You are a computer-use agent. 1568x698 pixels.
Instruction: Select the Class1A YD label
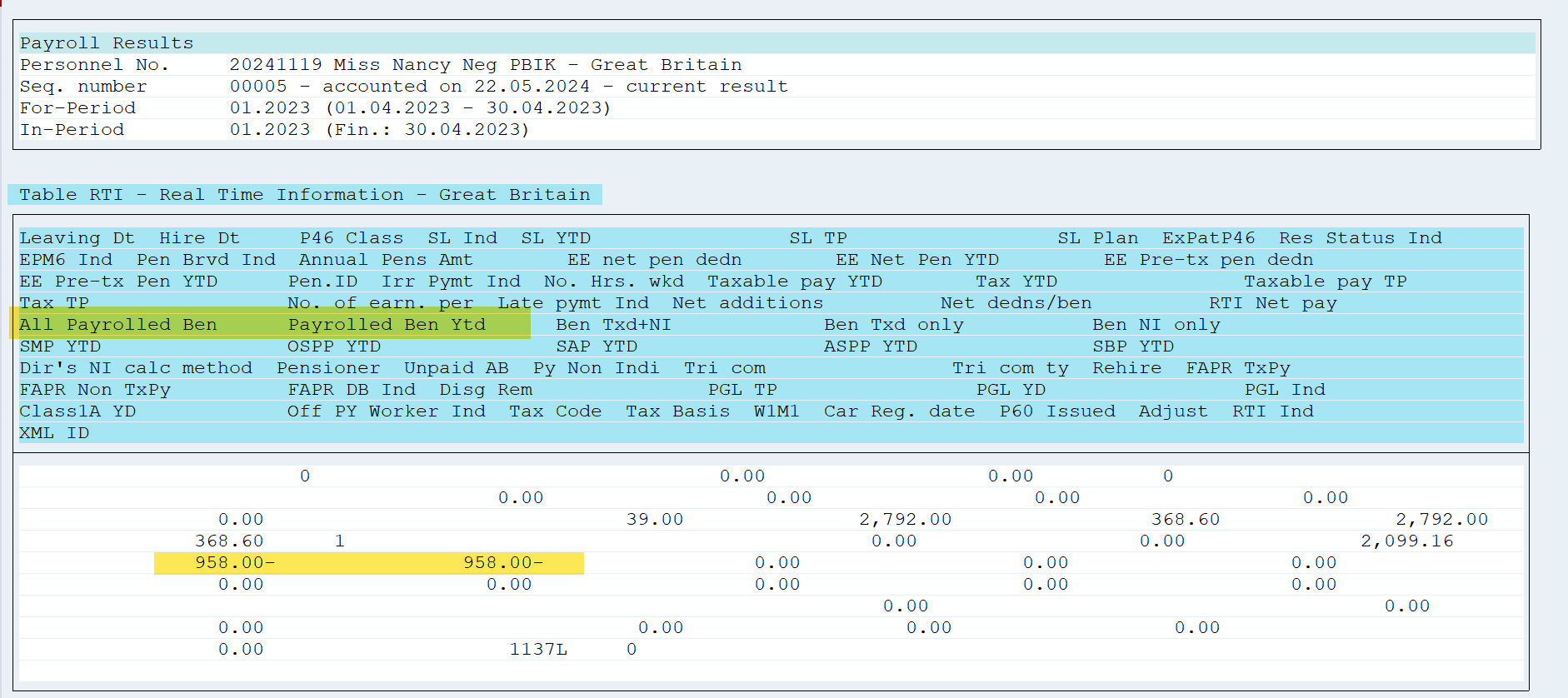[77, 411]
